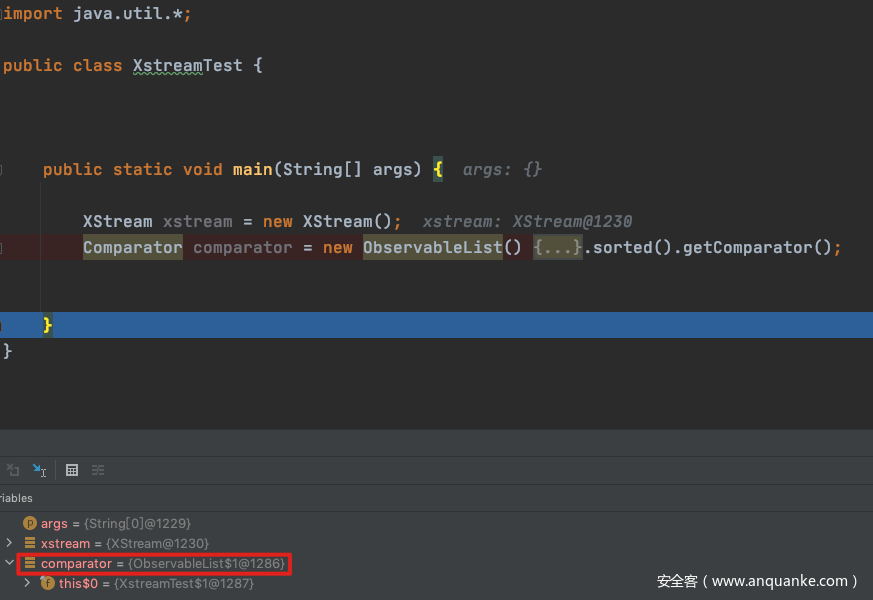The width and height of the screenshot is (873, 600).
Task: Select the Variables panel tab
Action: point(16,498)
